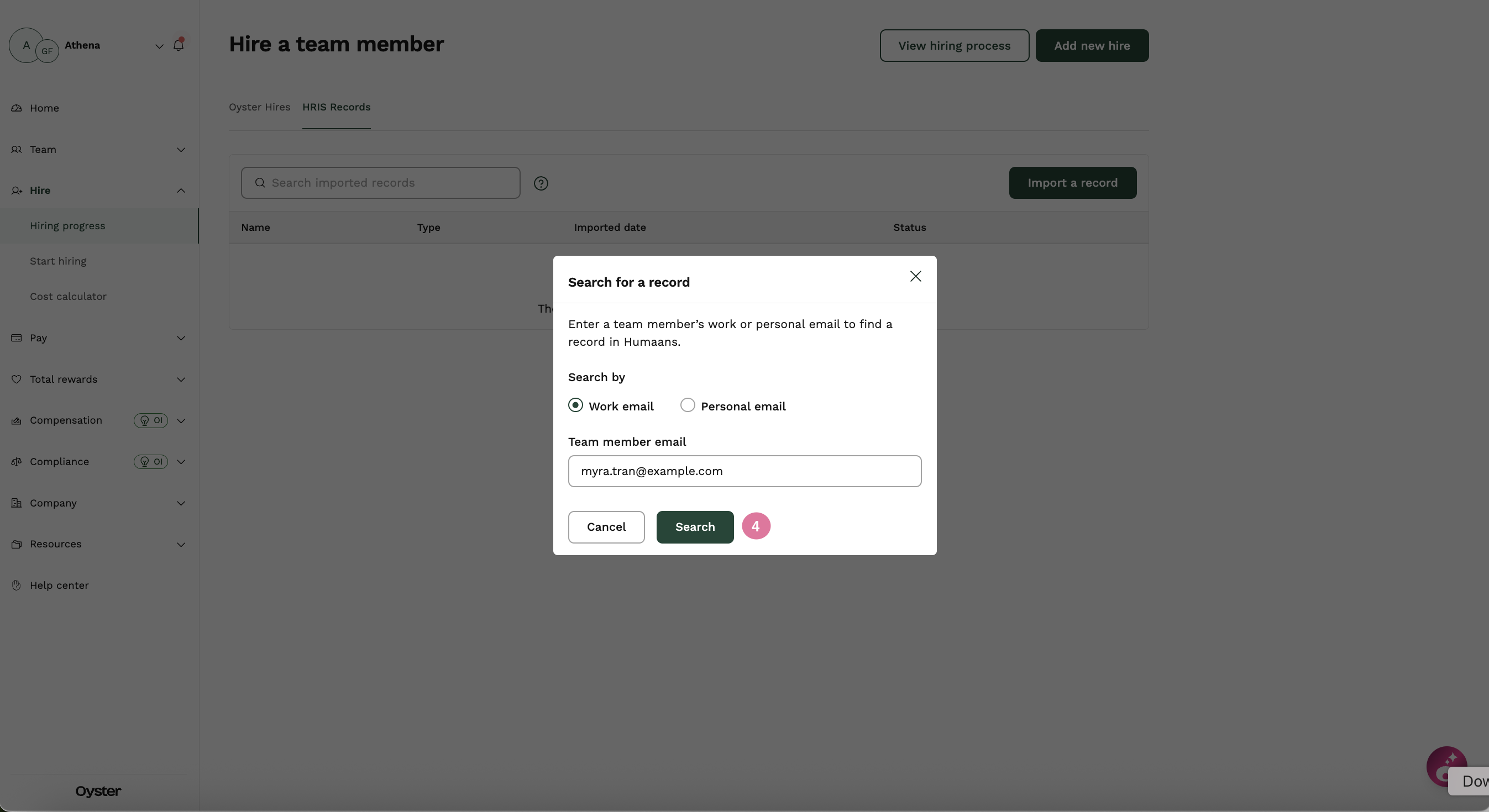Collapse the Hire menu chevron
Viewport: 1489px width, 812px height.
pyautogui.click(x=181, y=191)
